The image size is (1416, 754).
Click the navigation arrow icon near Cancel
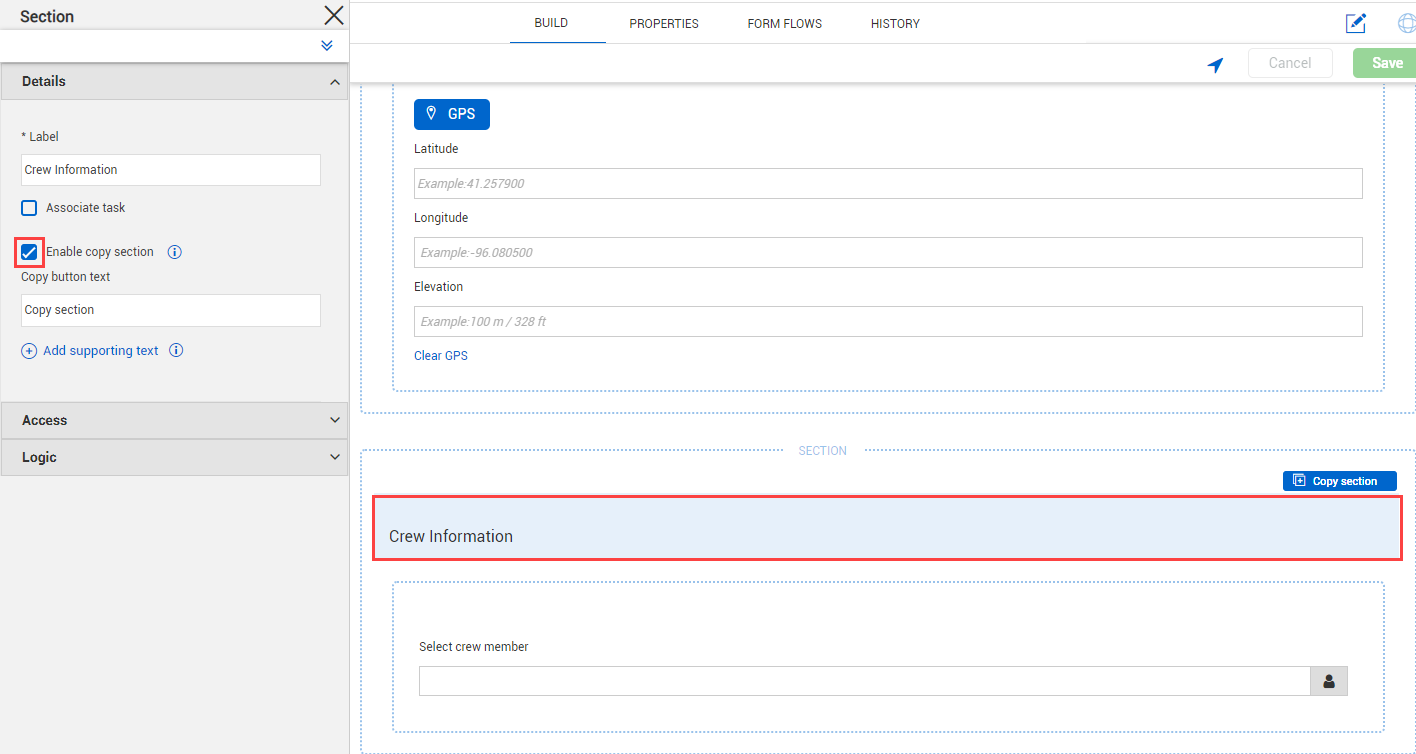tap(1215, 65)
